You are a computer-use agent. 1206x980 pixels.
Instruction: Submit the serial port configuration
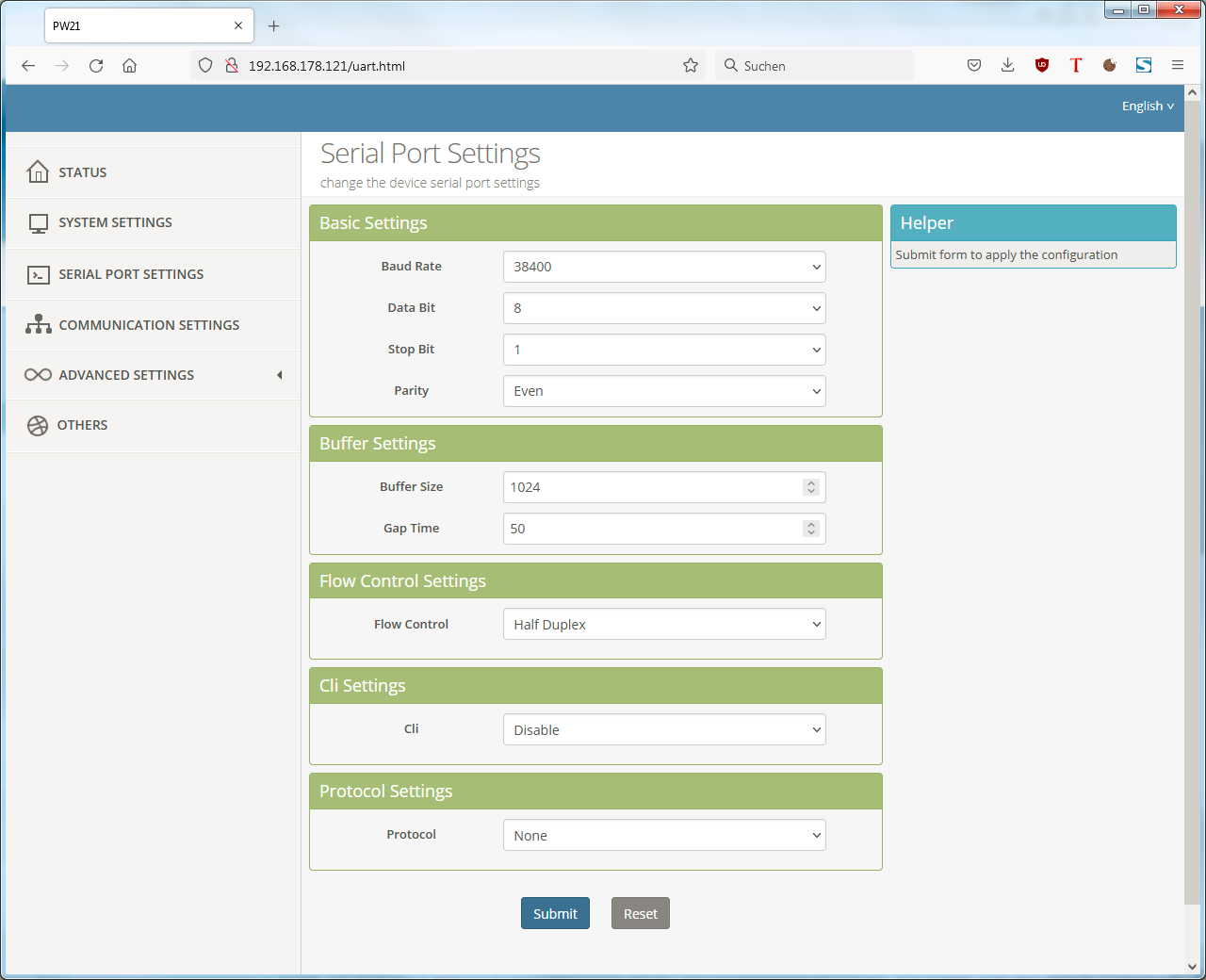[556, 914]
